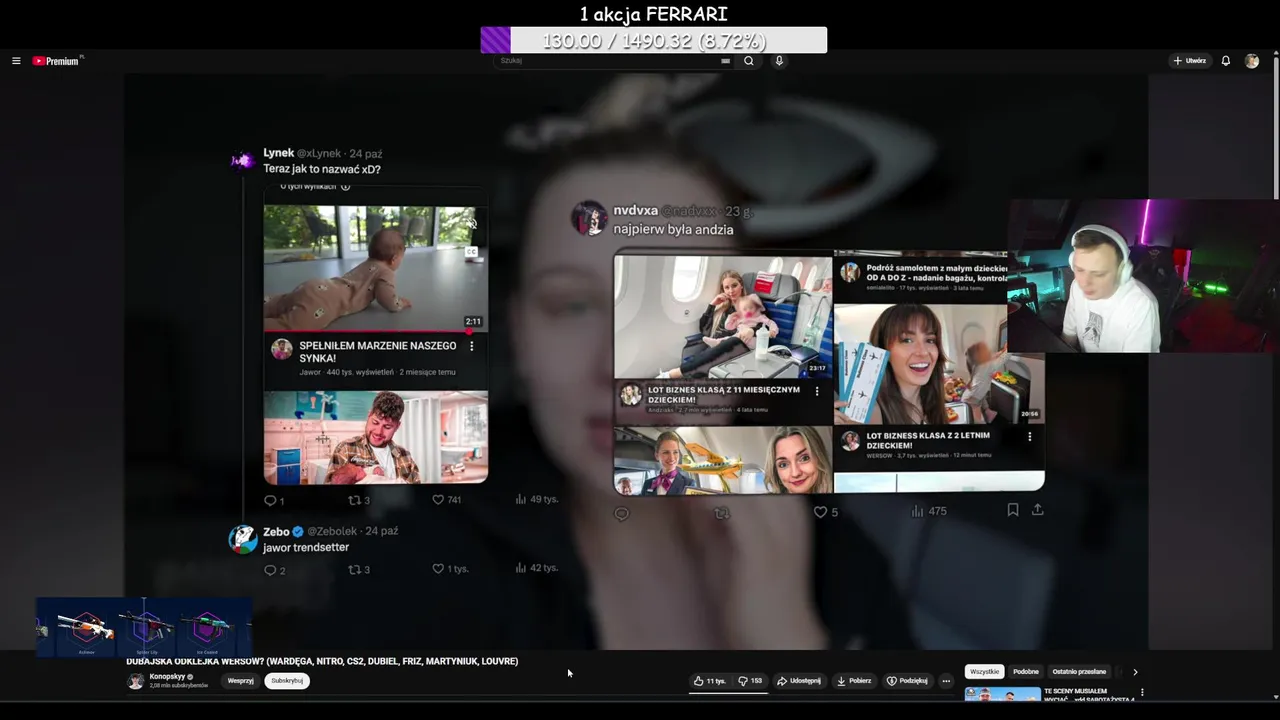The image size is (1280, 720).
Task: Click views icon showing 475
Action: tap(917, 511)
